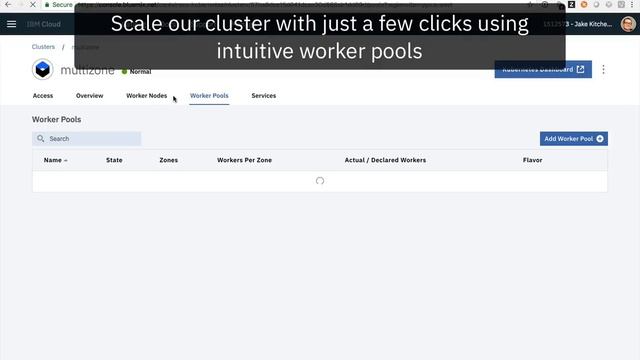The height and width of the screenshot is (360, 640).
Task: Open cluster actions three-dot menu
Action: pos(603,69)
